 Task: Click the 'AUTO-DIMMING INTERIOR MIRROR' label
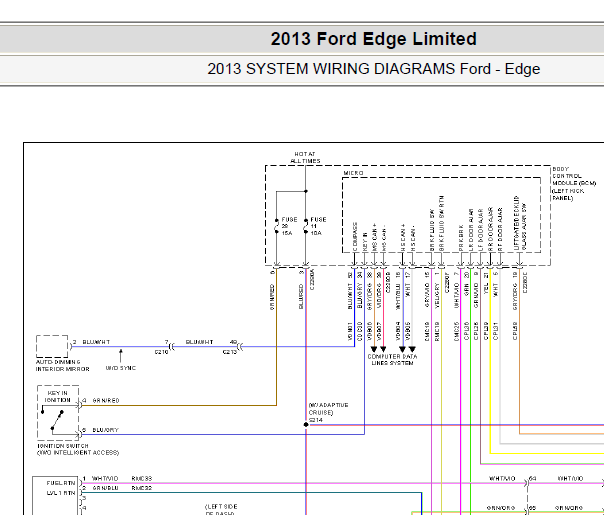(62, 366)
